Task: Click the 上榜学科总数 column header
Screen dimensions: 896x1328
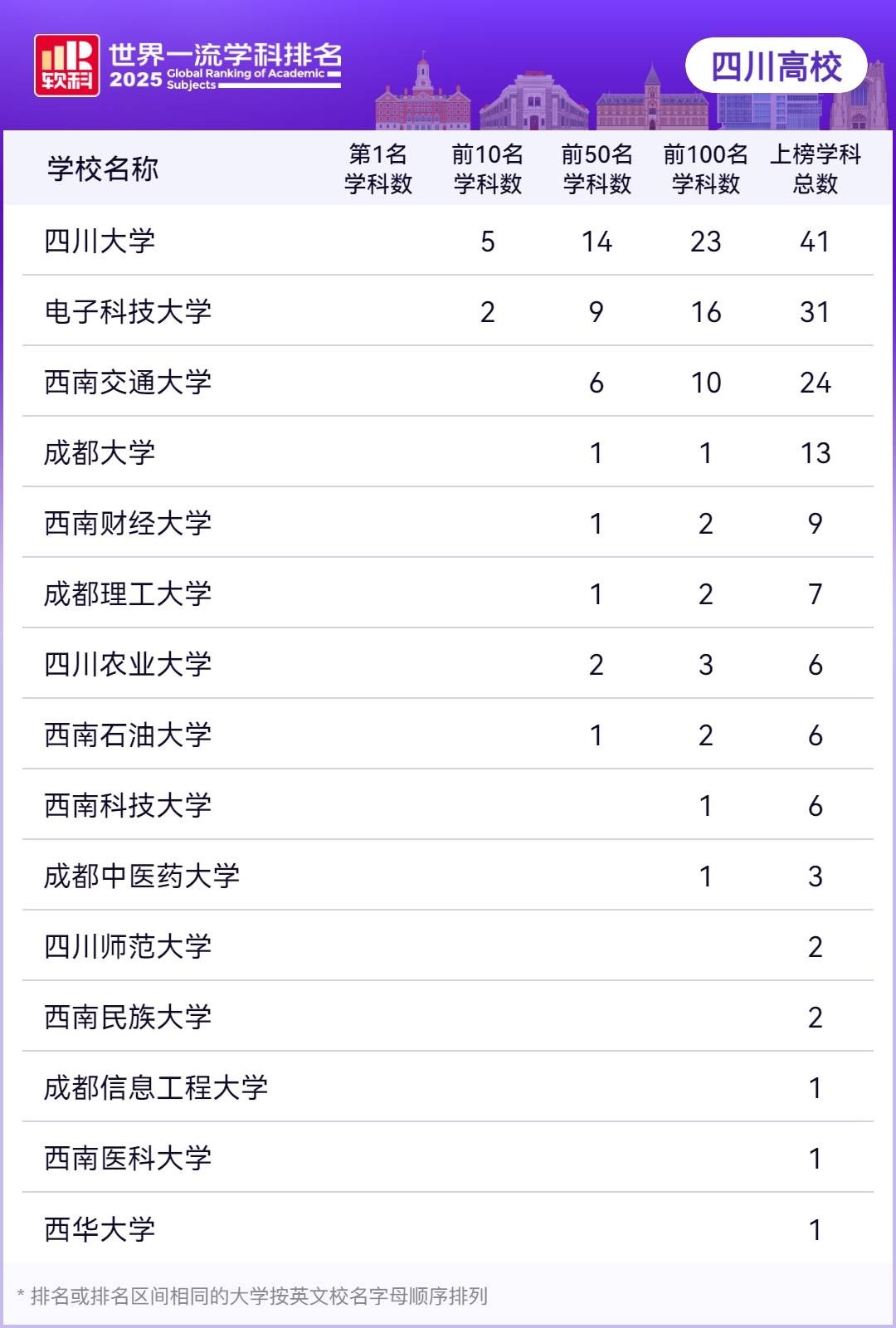Action: point(815,168)
